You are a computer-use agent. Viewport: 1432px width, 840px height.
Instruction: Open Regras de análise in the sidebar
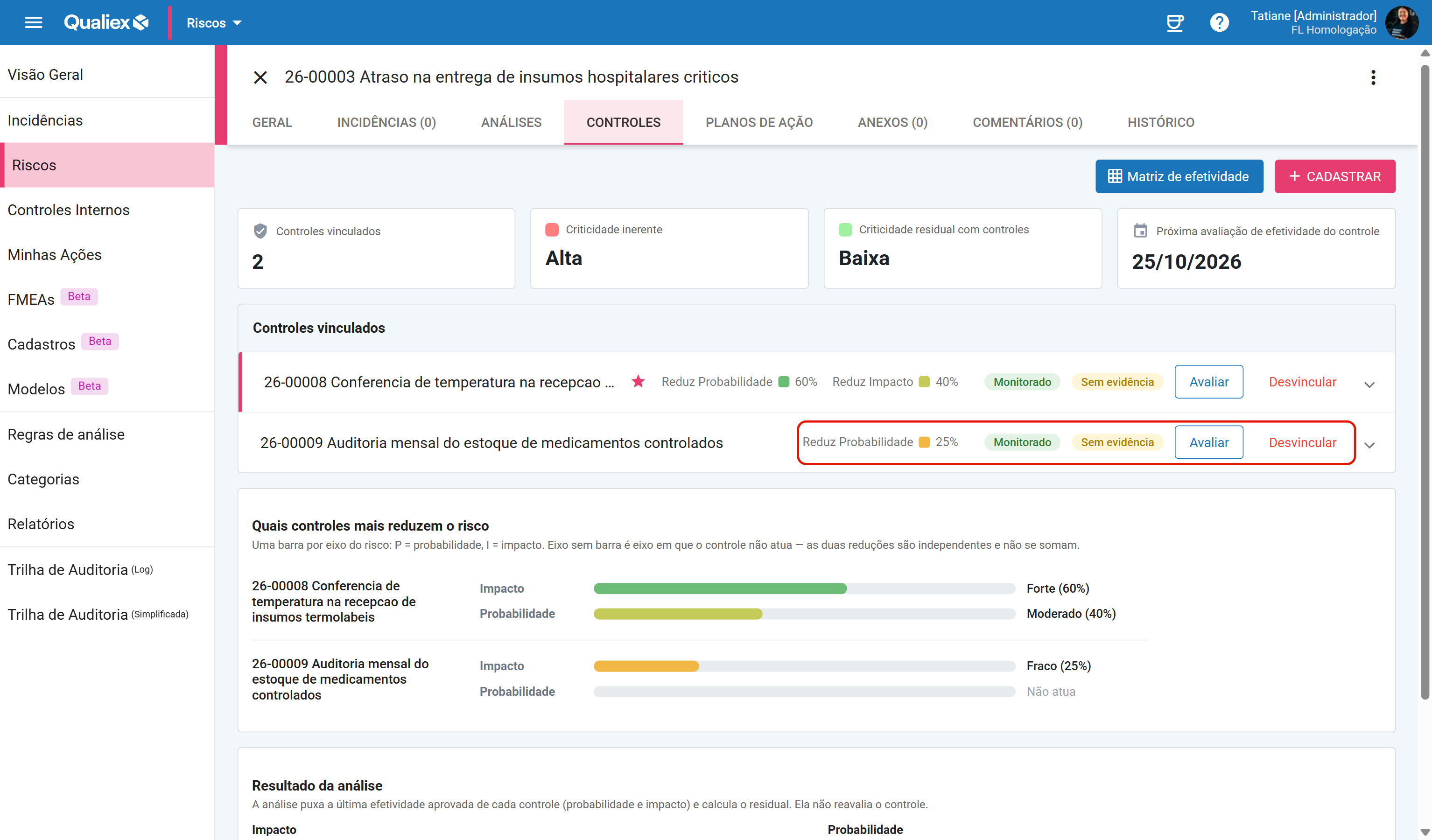107,434
